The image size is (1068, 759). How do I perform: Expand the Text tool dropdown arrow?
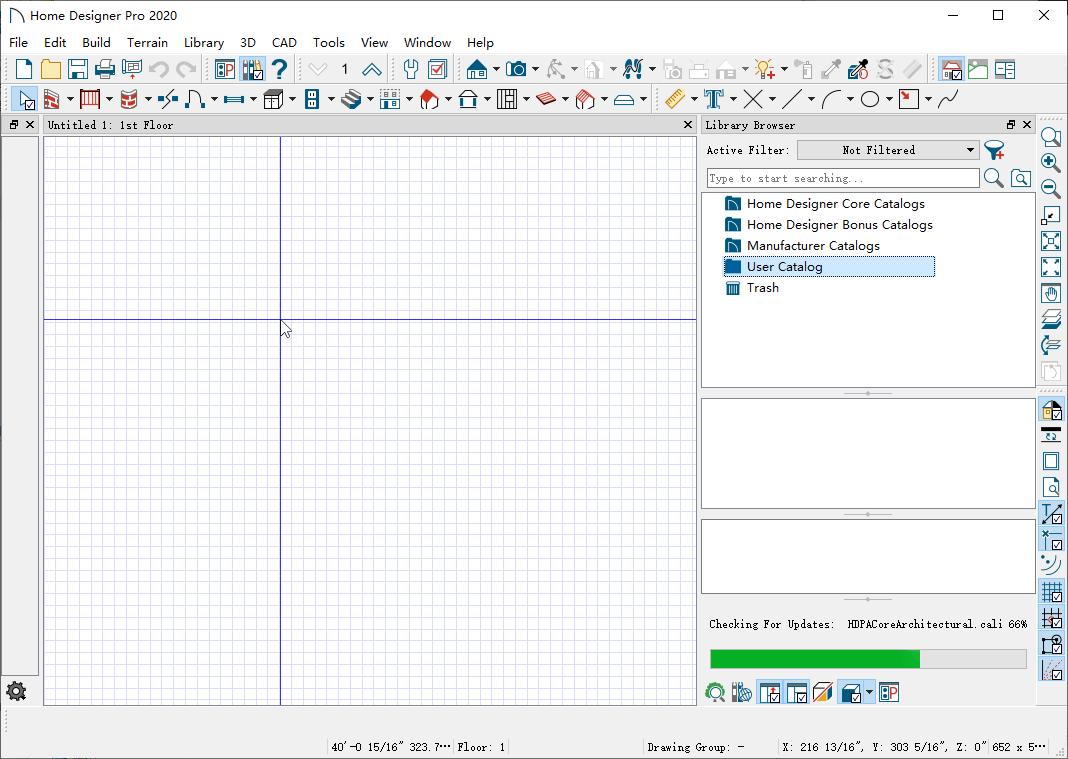click(733, 99)
